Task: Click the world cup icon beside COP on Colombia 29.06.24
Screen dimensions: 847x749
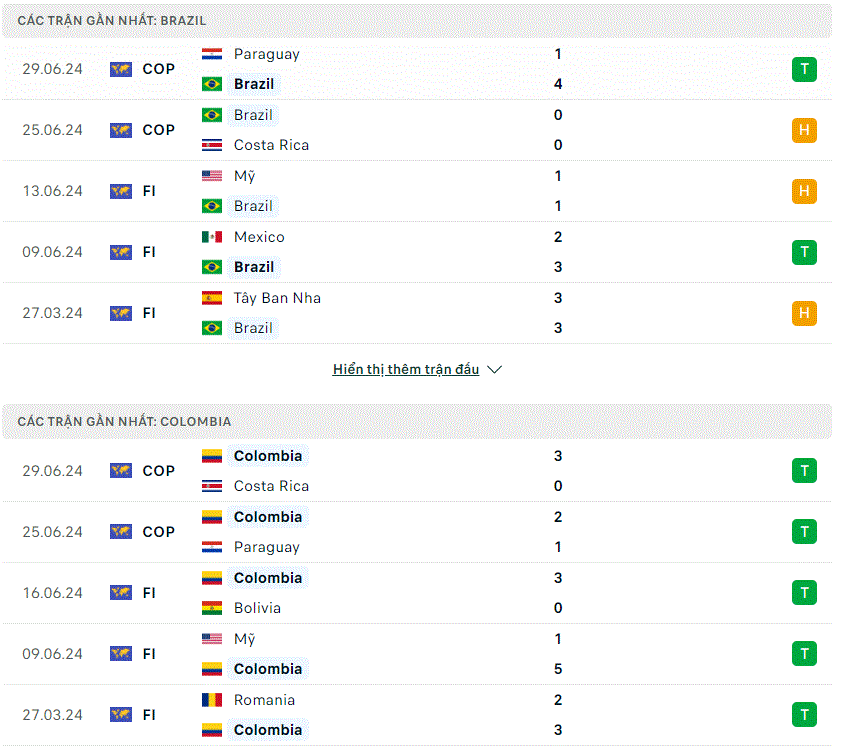Action: tap(121, 471)
